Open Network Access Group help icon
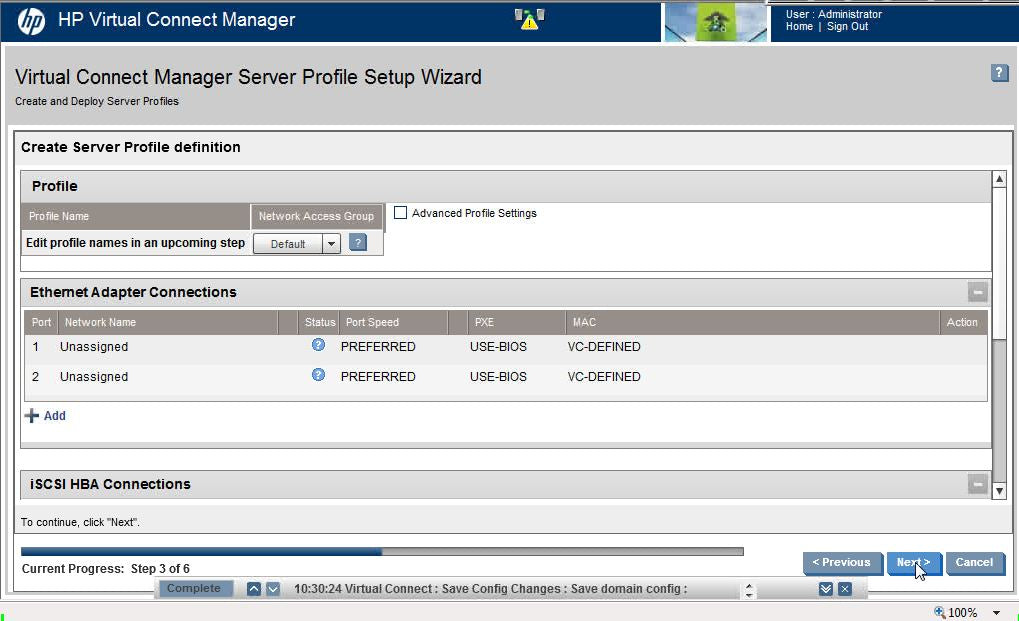 (358, 243)
